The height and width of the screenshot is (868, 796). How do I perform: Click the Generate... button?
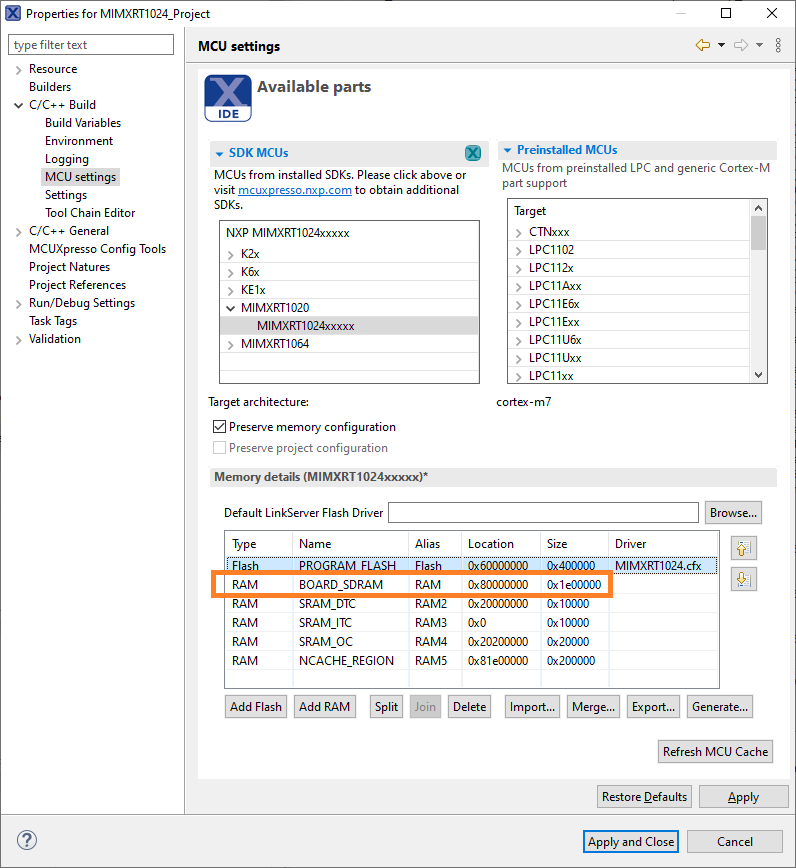pos(720,707)
